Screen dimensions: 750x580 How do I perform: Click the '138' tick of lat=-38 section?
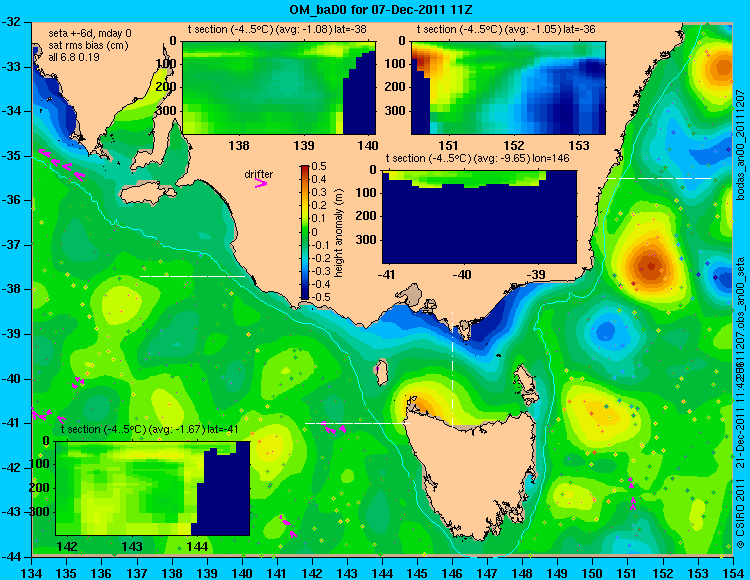pos(239,145)
